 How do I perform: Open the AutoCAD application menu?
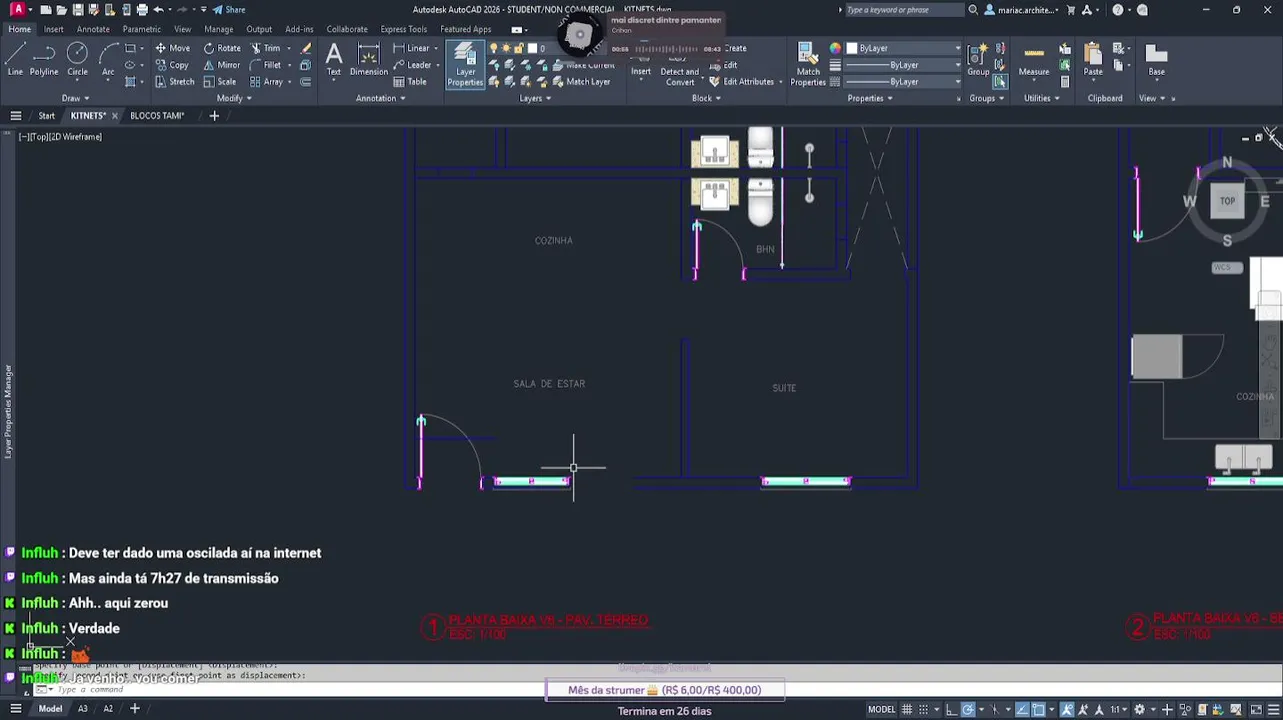pyautogui.click(x=17, y=10)
